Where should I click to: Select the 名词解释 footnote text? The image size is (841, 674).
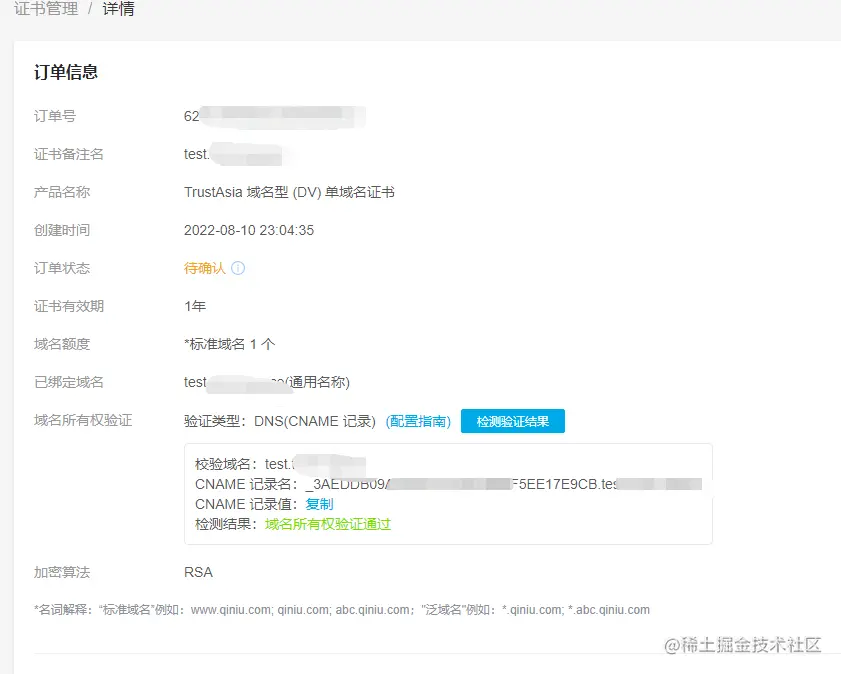coord(342,610)
